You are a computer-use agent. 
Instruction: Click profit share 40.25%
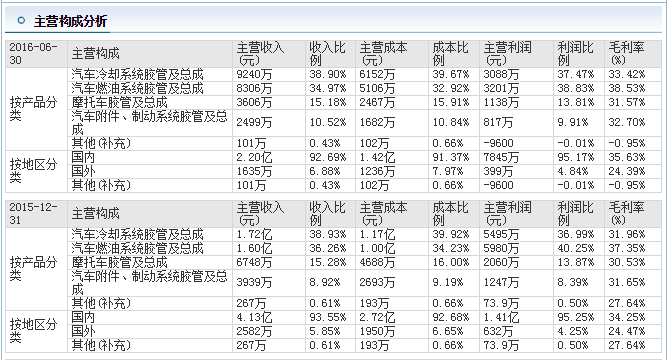(x=576, y=248)
